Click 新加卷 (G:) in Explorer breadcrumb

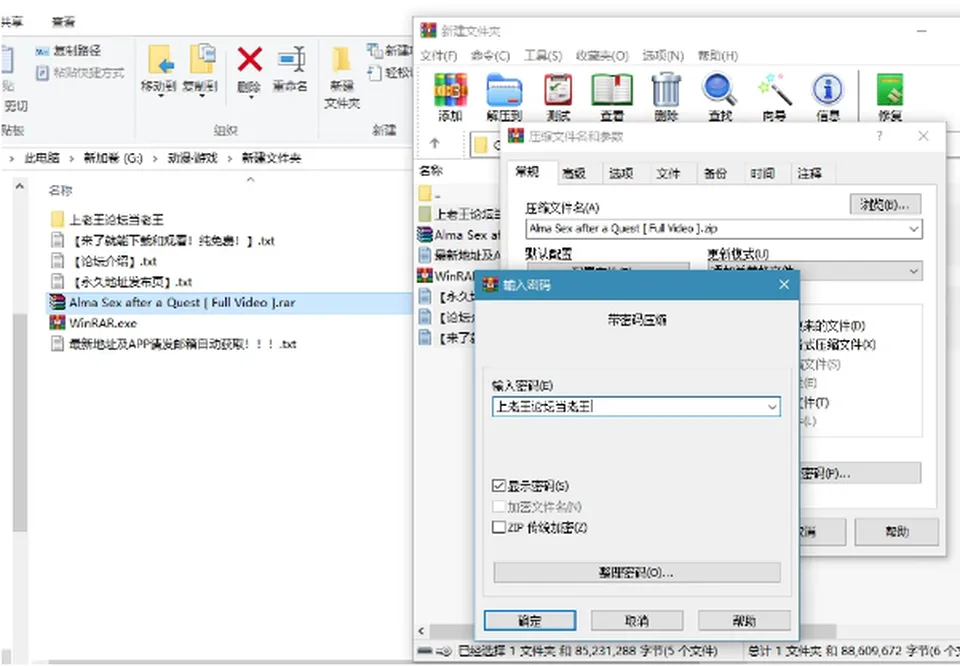click(113, 158)
